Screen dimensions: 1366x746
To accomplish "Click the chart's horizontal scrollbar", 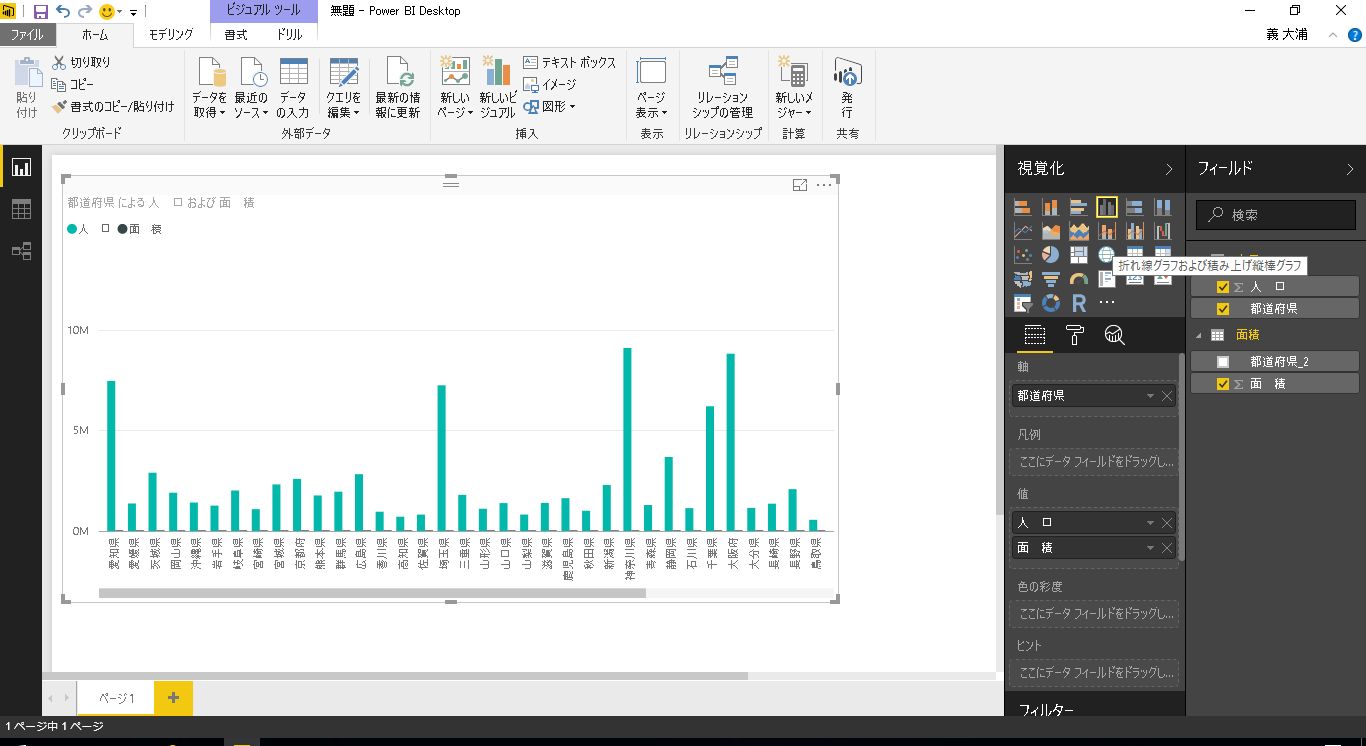I will (372, 593).
